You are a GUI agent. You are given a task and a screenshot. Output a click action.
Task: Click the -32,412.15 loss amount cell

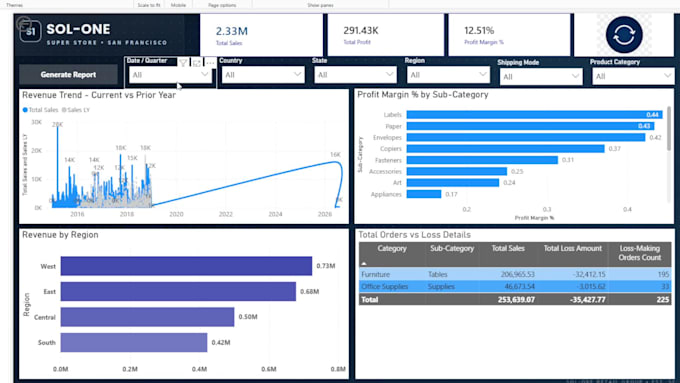point(588,275)
